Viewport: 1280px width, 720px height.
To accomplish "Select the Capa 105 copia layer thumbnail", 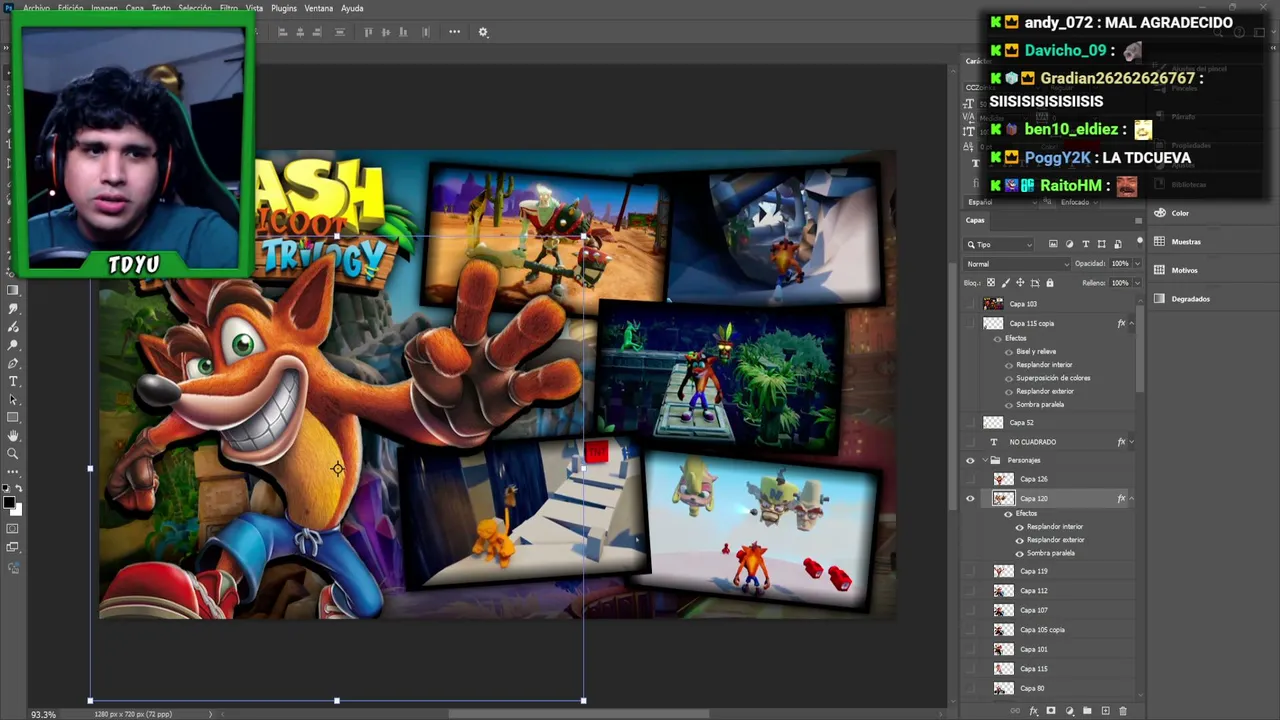I will tap(1003, 630).
